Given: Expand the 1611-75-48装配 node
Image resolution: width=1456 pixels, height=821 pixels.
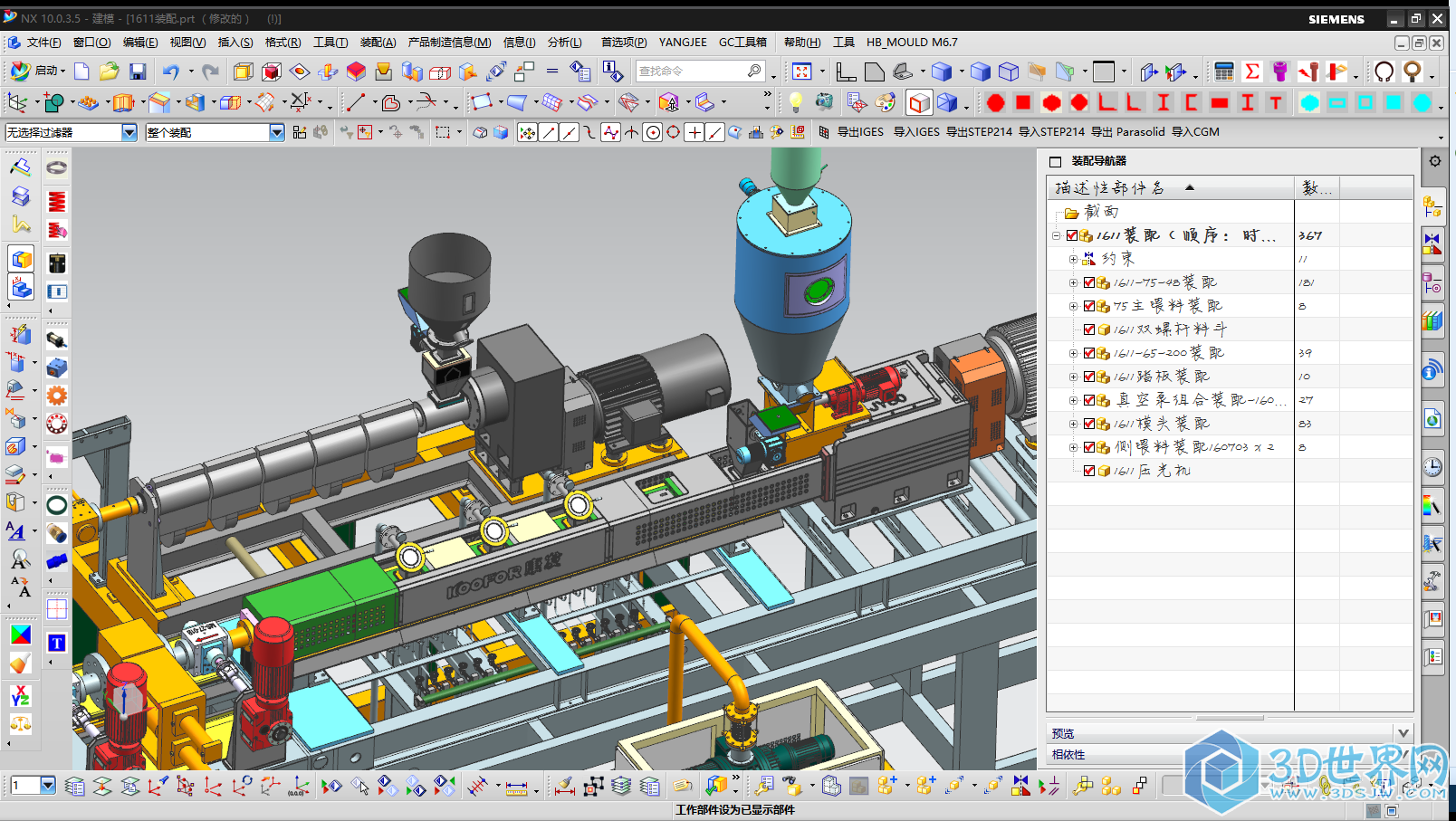Looking at the screenshot, I should tap(1073, 282).
